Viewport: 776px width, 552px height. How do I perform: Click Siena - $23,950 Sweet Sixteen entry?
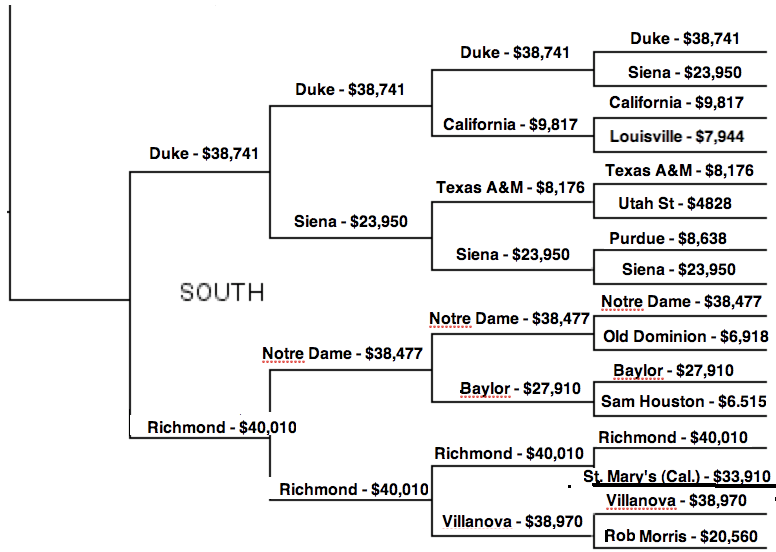pos(350,221)
